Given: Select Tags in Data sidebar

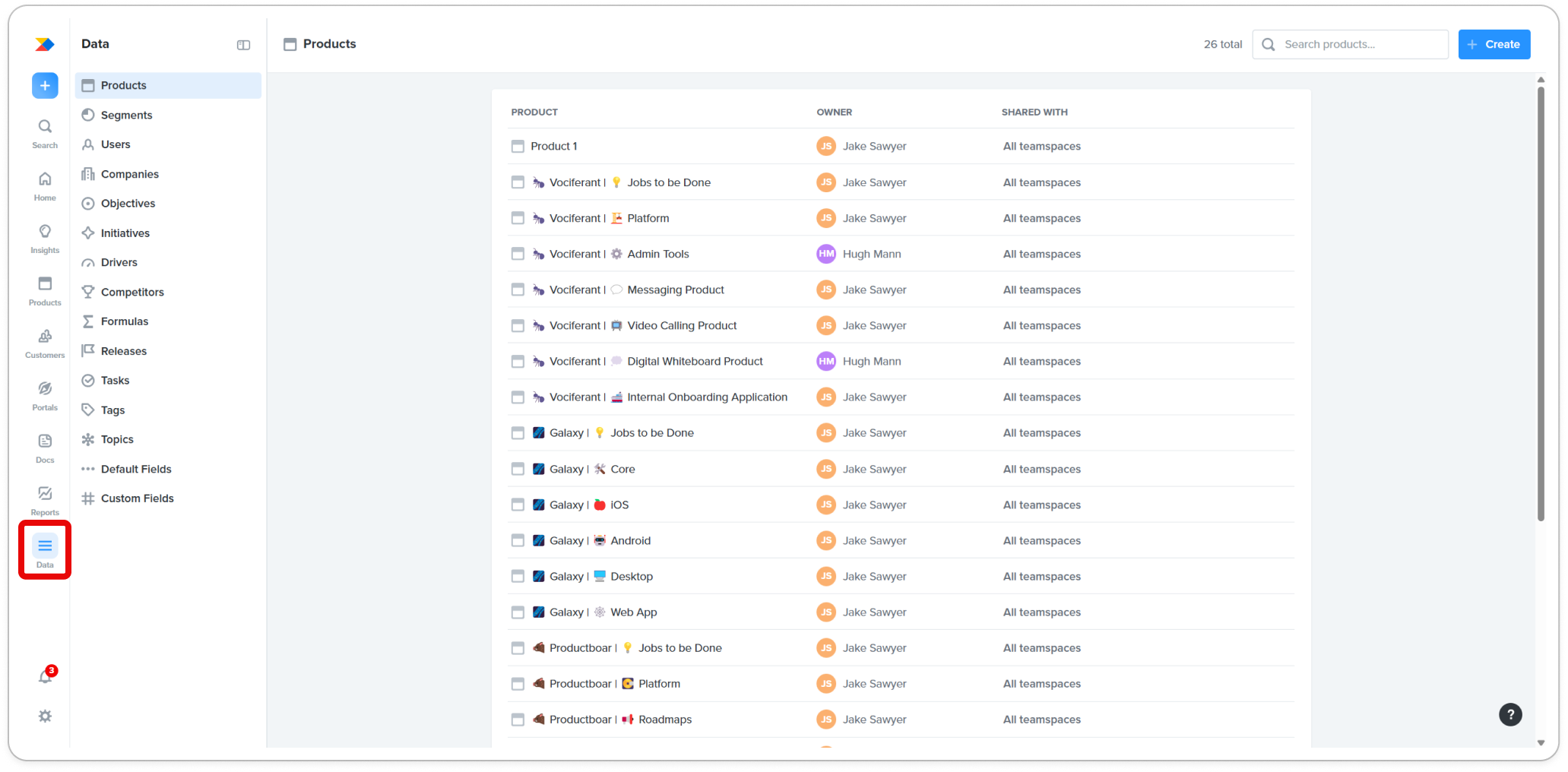Looking at the screenshot, I should point(168,410).
